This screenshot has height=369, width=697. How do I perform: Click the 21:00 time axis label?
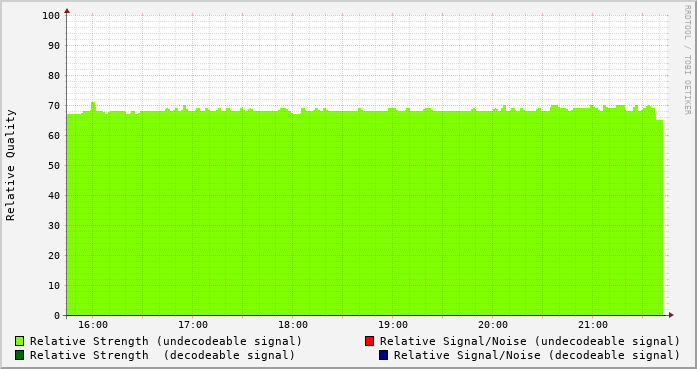pos(593,325)
